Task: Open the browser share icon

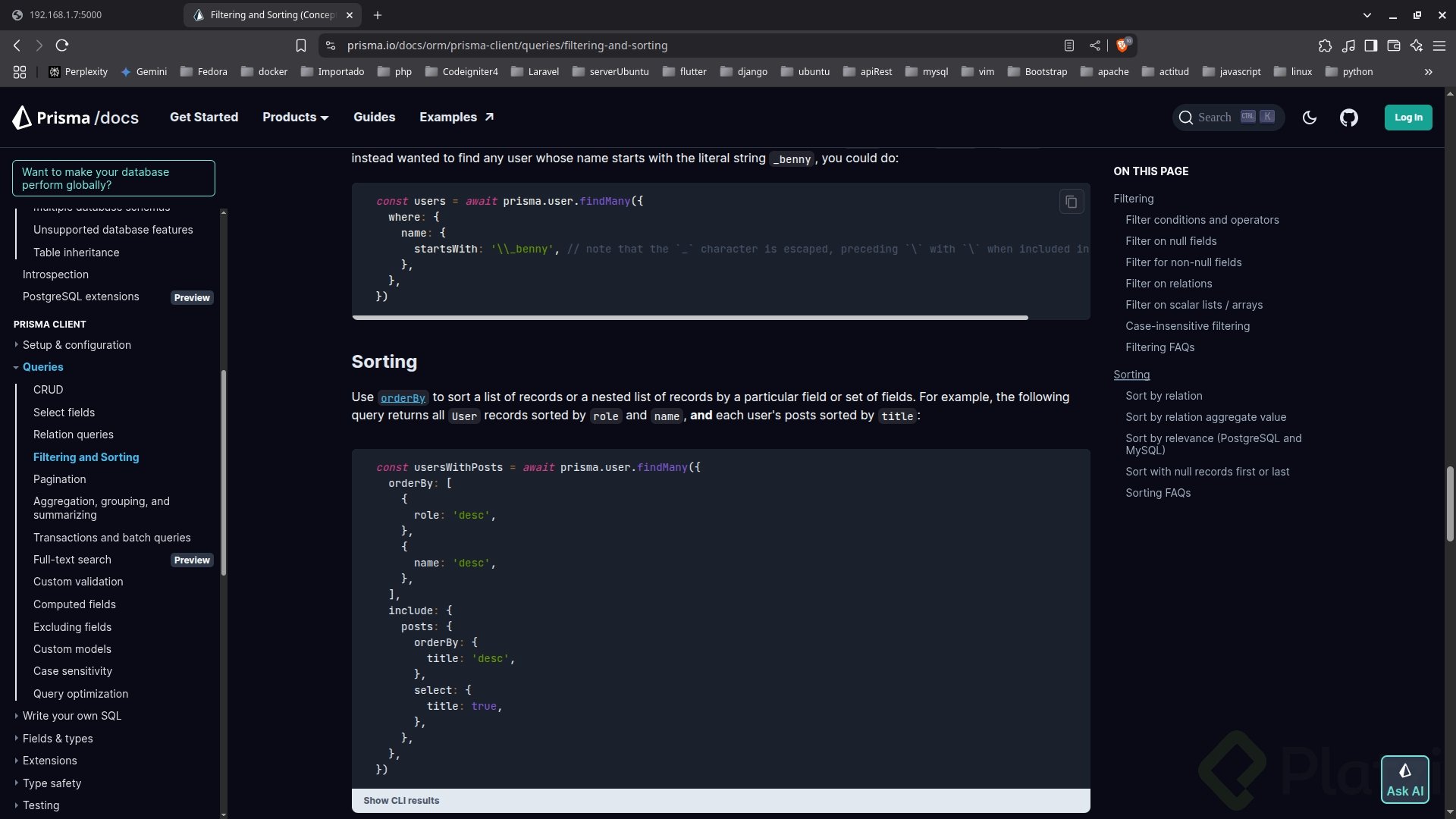Action: click(x=1095, y=45)
